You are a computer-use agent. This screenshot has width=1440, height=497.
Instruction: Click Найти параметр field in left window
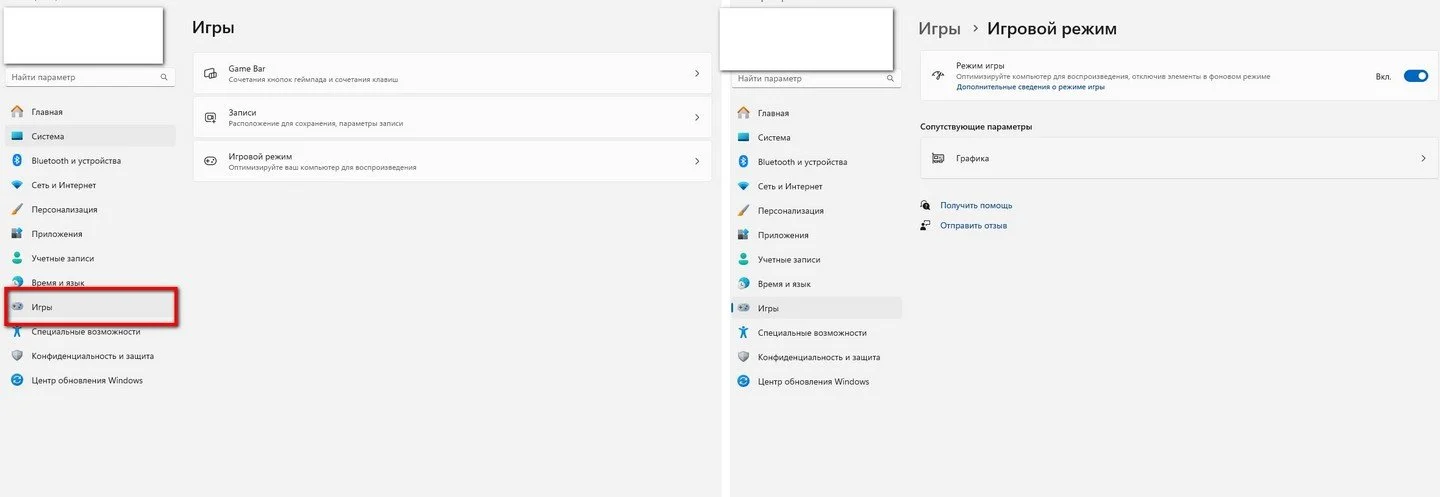89,77
